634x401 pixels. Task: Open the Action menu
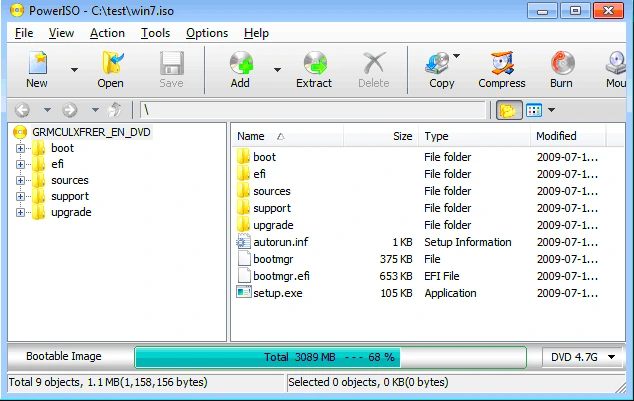tap(107, 33)
